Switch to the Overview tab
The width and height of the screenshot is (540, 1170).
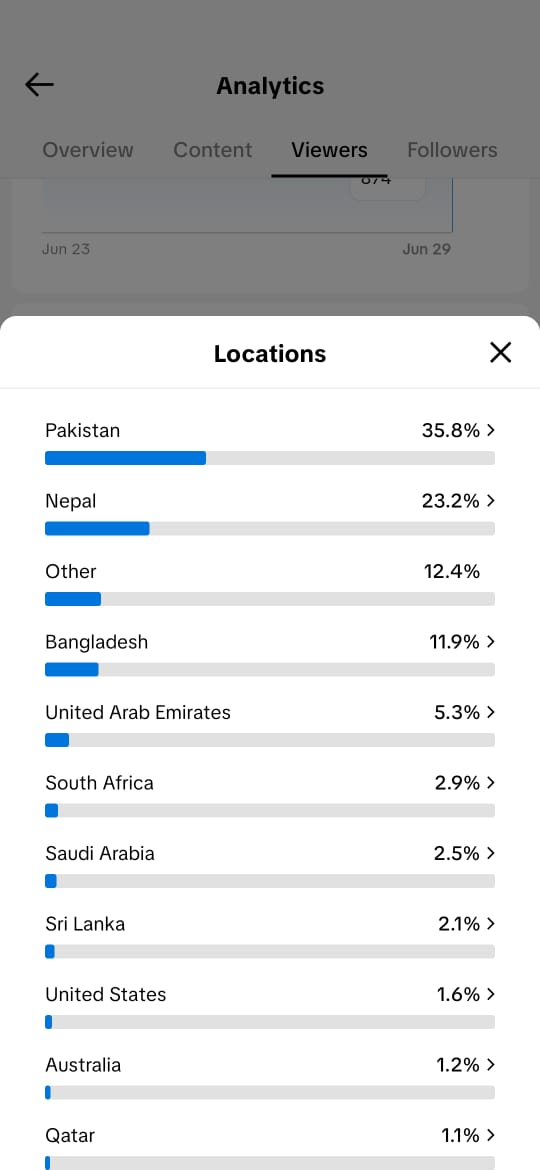[88, 150]
